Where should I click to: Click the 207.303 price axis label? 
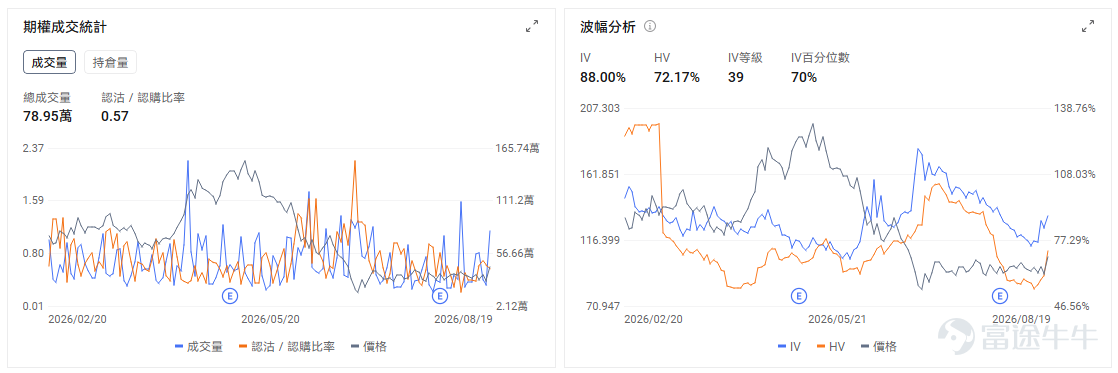click(x=600, y=108)
